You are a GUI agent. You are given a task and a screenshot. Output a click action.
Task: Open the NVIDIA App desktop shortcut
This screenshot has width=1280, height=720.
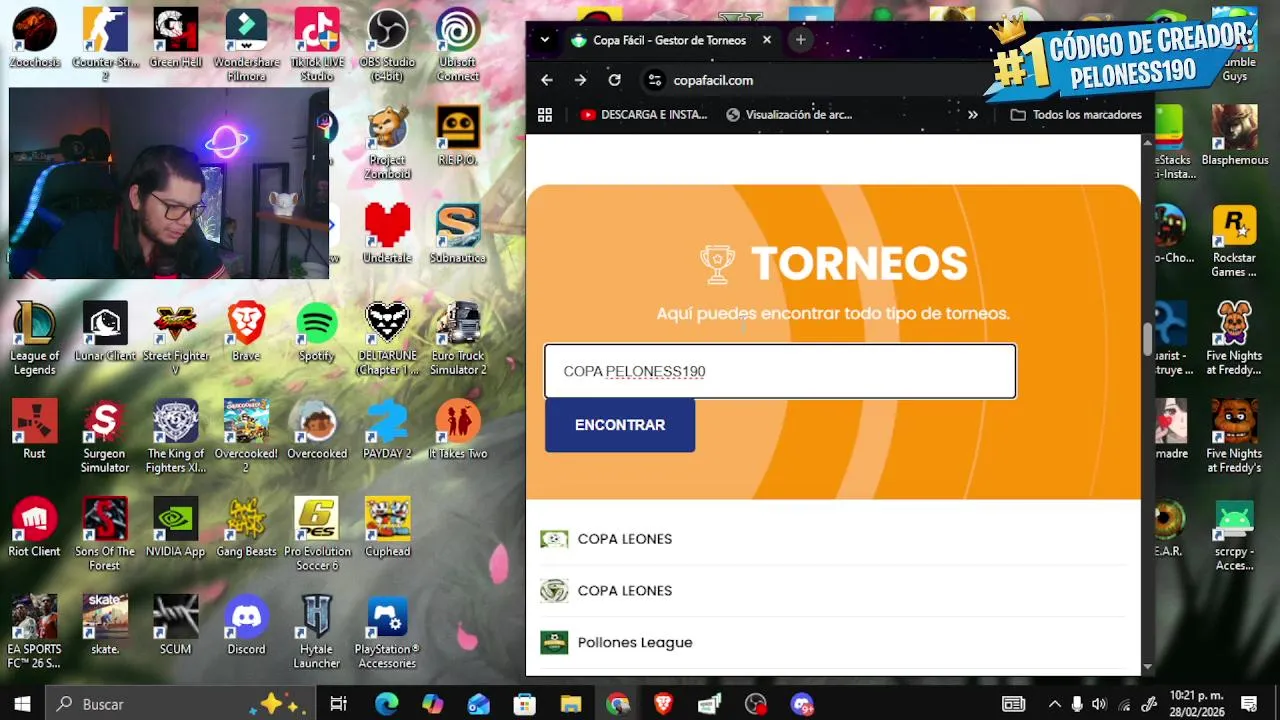tap(175, 527)
